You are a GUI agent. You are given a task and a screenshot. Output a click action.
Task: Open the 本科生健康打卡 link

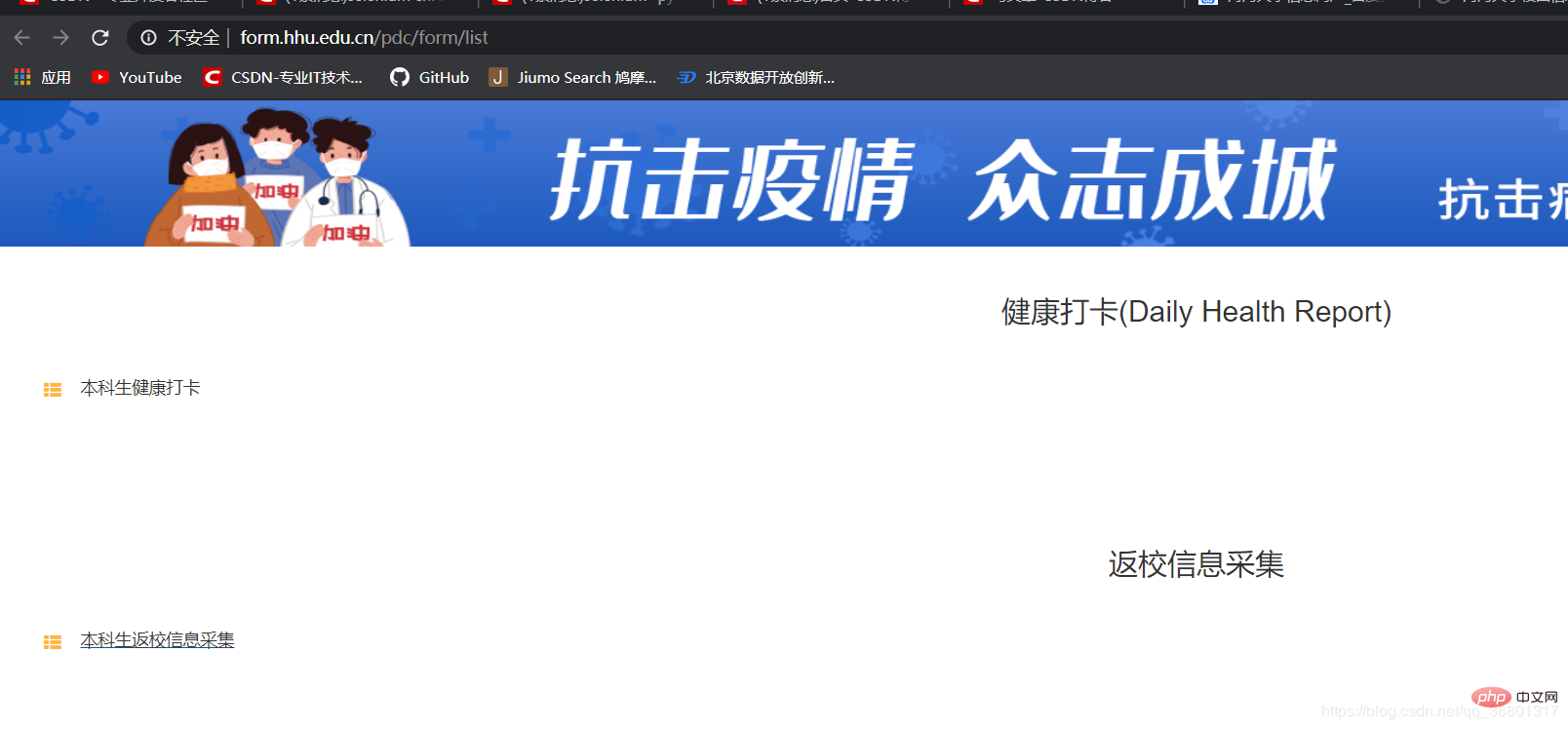click(140, 388)
